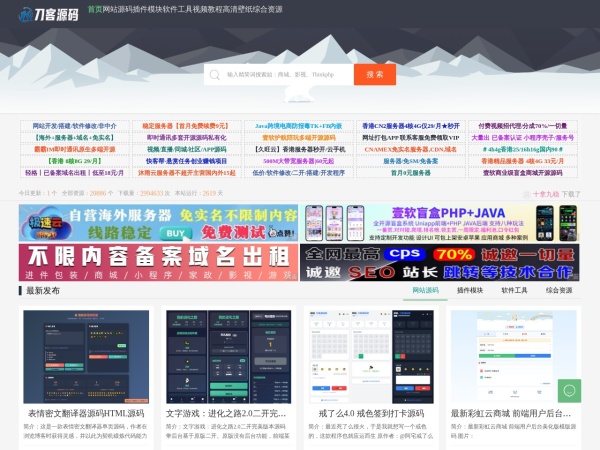Select the 网站源码 tab
The image size is (600, 450).
(x=426, y=290)
